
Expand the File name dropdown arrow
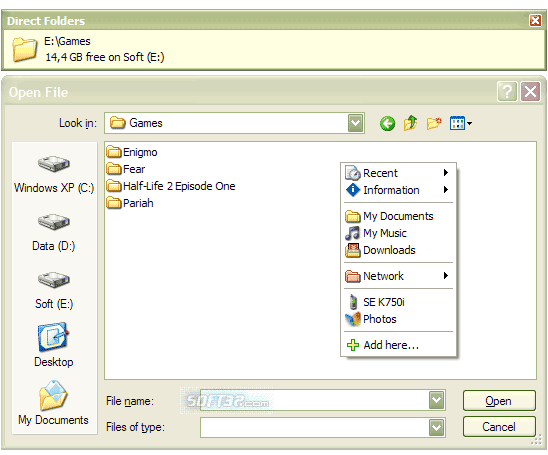point(437,400)
